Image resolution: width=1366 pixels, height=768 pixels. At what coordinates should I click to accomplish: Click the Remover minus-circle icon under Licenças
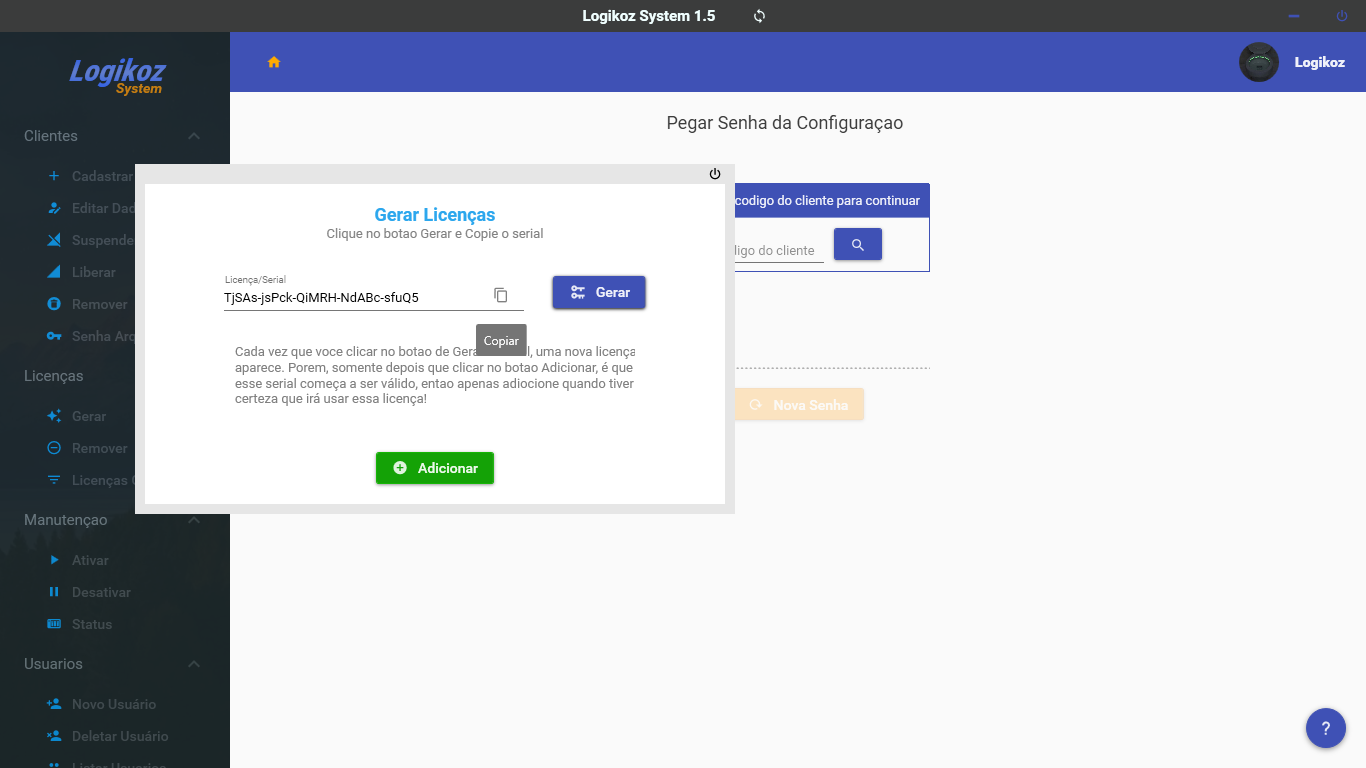[54, 448]
